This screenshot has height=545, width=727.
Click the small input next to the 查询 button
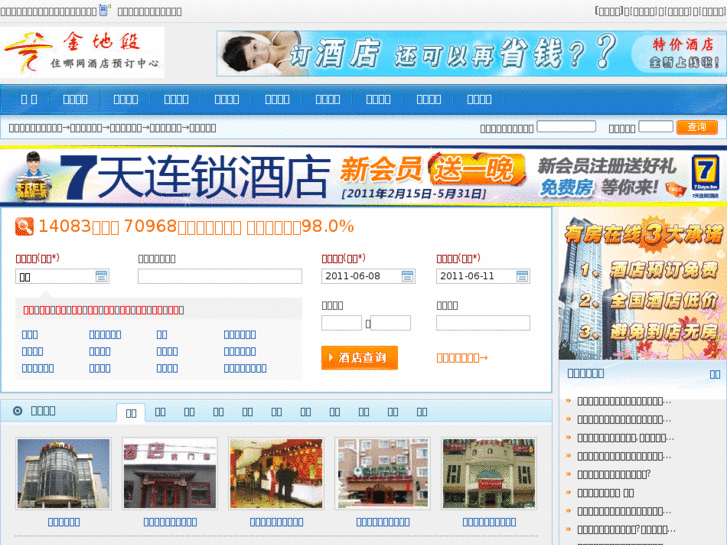click(656, 127)
